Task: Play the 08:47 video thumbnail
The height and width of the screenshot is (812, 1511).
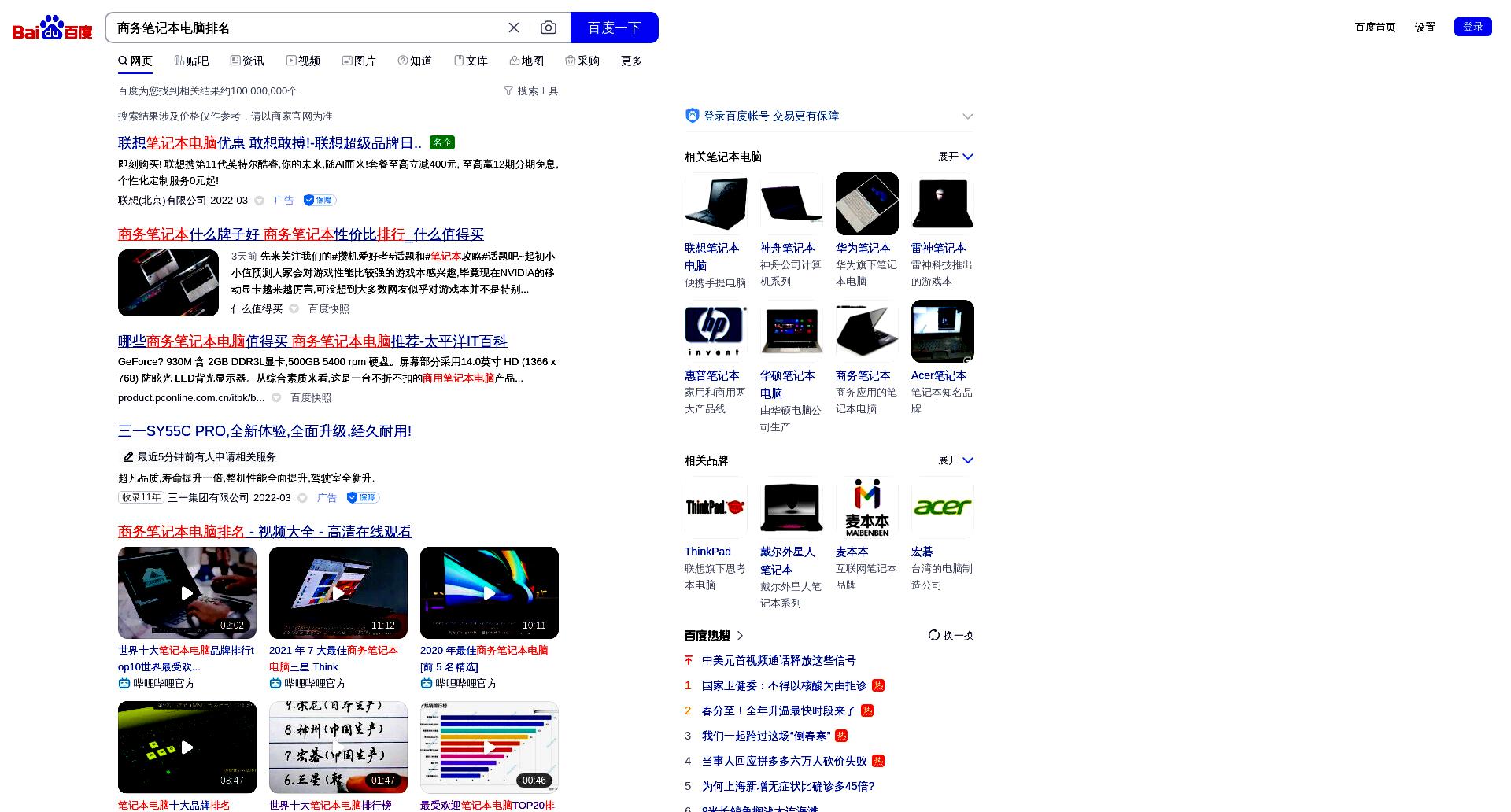Action: click(x=187, y=747)
